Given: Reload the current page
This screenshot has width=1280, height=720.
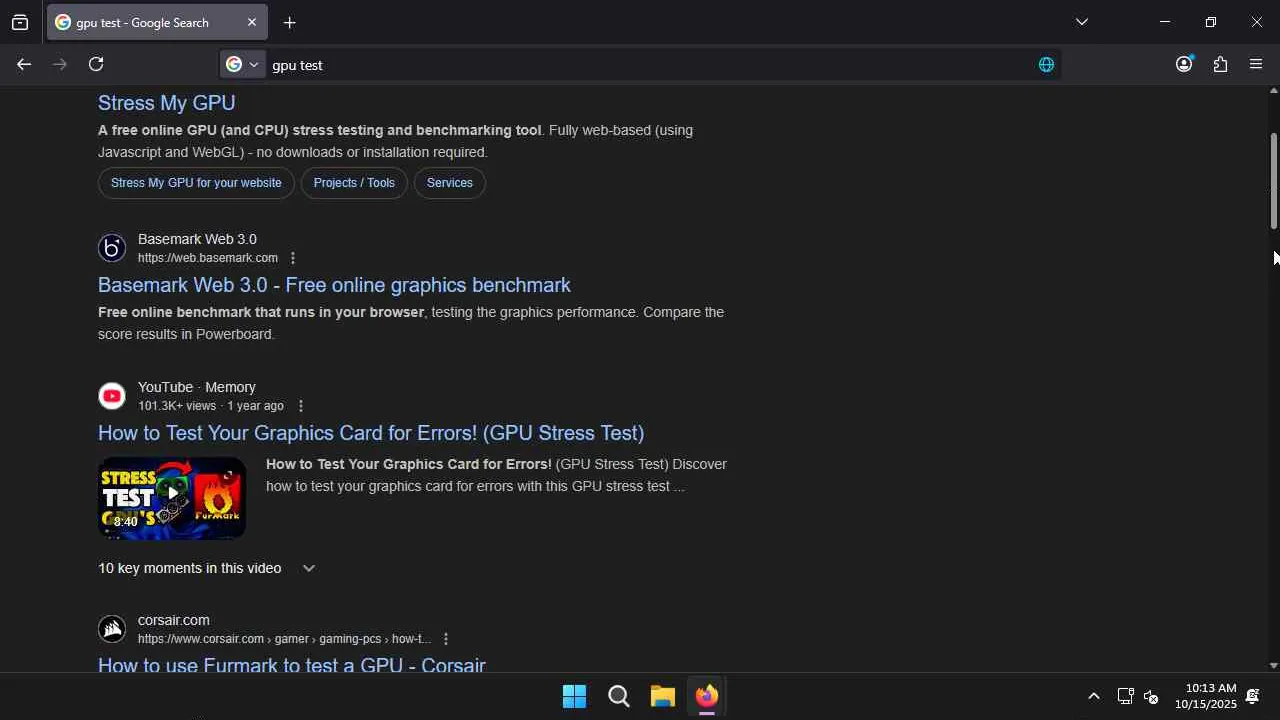Looking at the screenshot, I should point(96,64).
